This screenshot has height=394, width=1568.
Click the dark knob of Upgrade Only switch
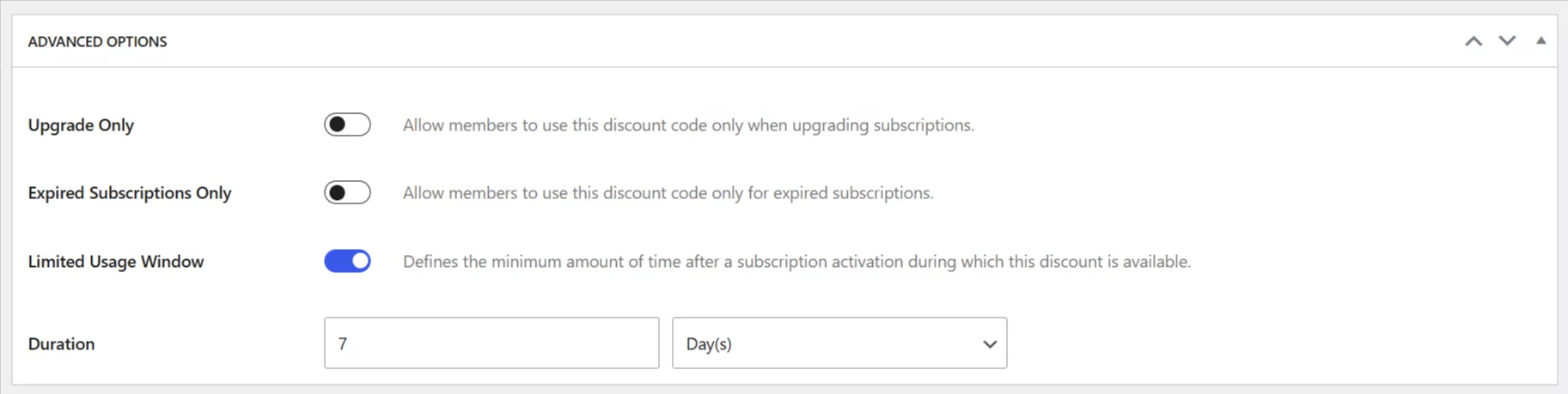coord(338,124)
